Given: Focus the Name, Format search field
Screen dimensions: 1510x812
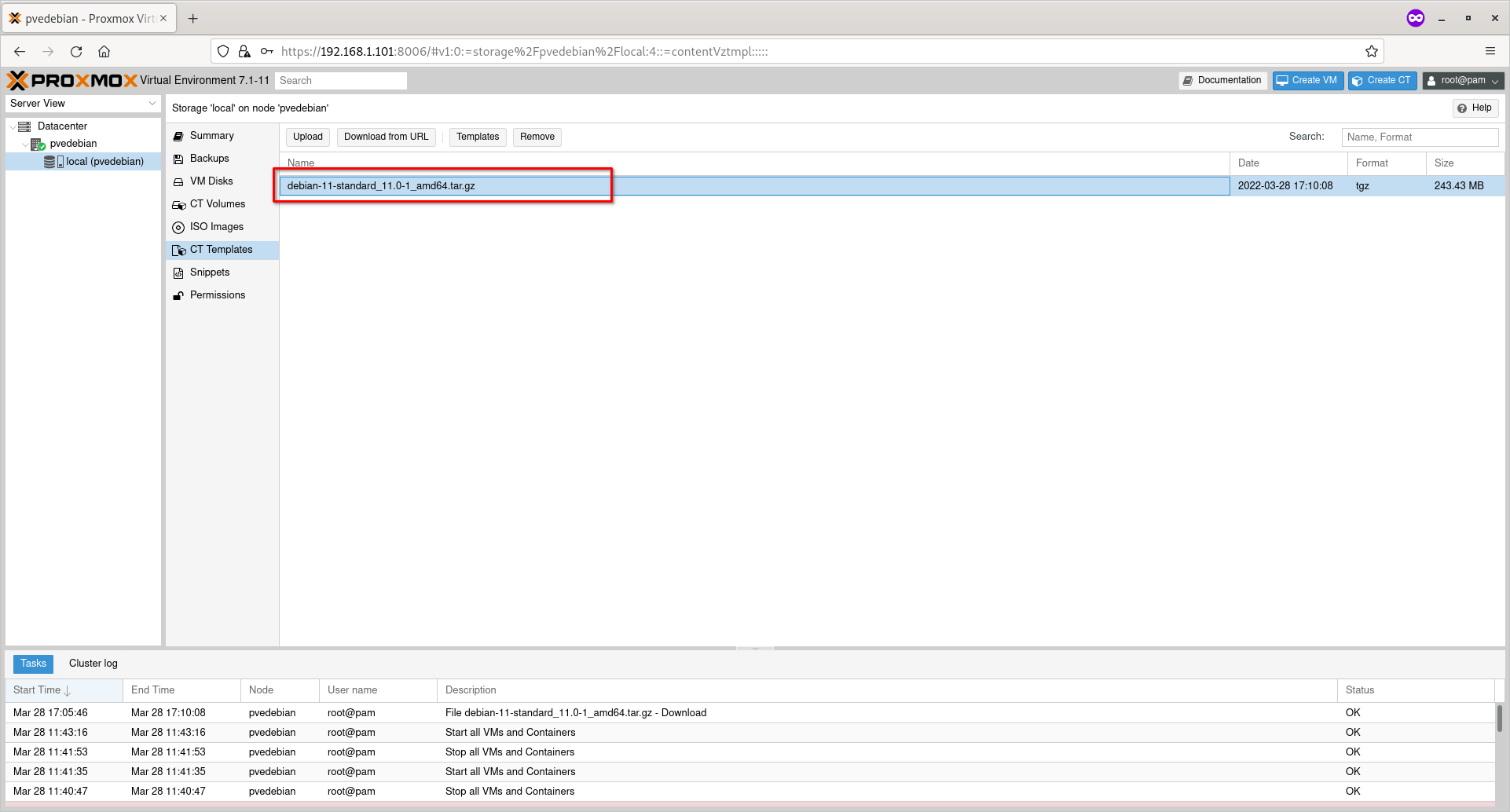Looking at the screenshot, I should [x=1420, y=137].
